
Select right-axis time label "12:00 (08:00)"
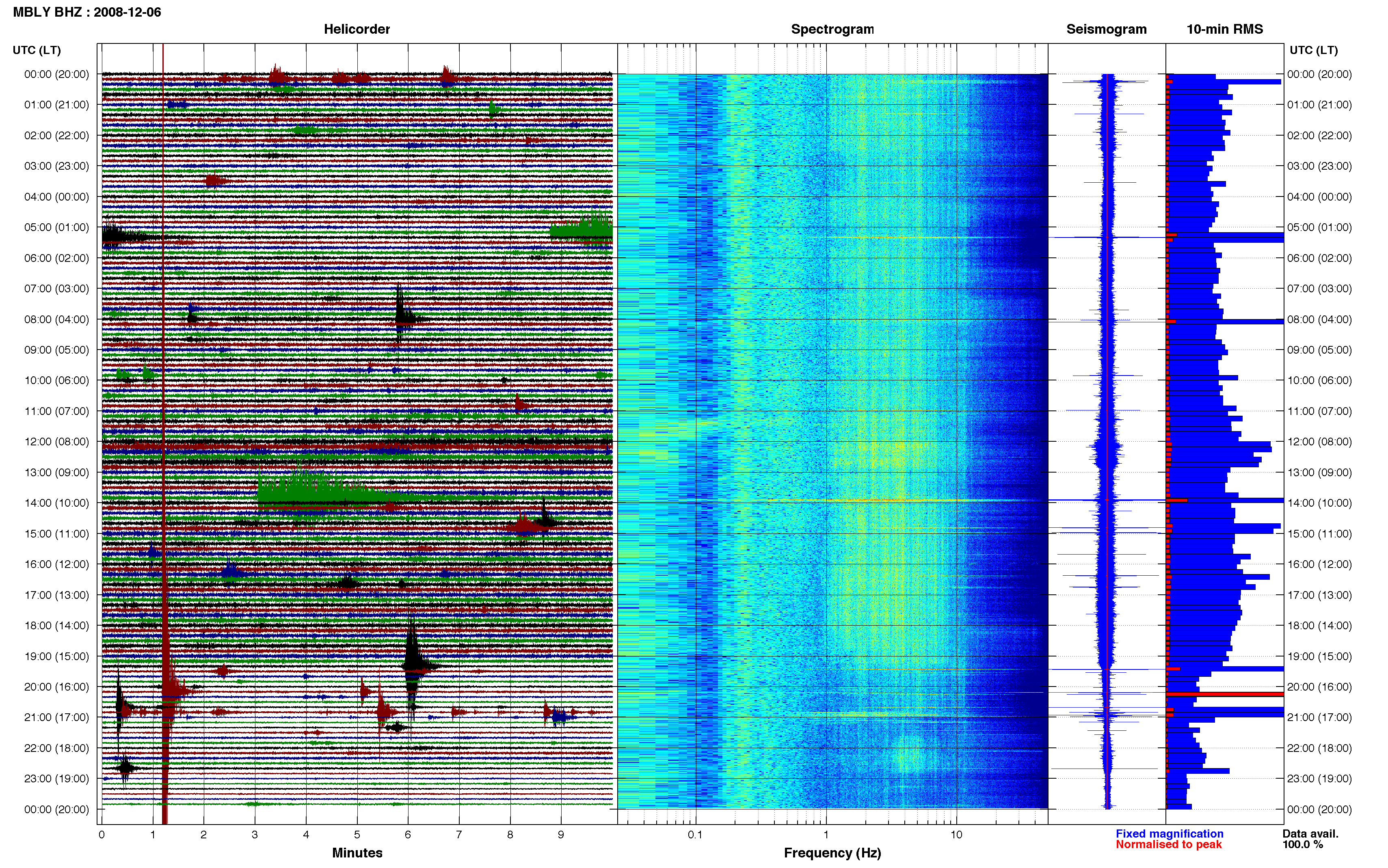tap(1319, 441)
